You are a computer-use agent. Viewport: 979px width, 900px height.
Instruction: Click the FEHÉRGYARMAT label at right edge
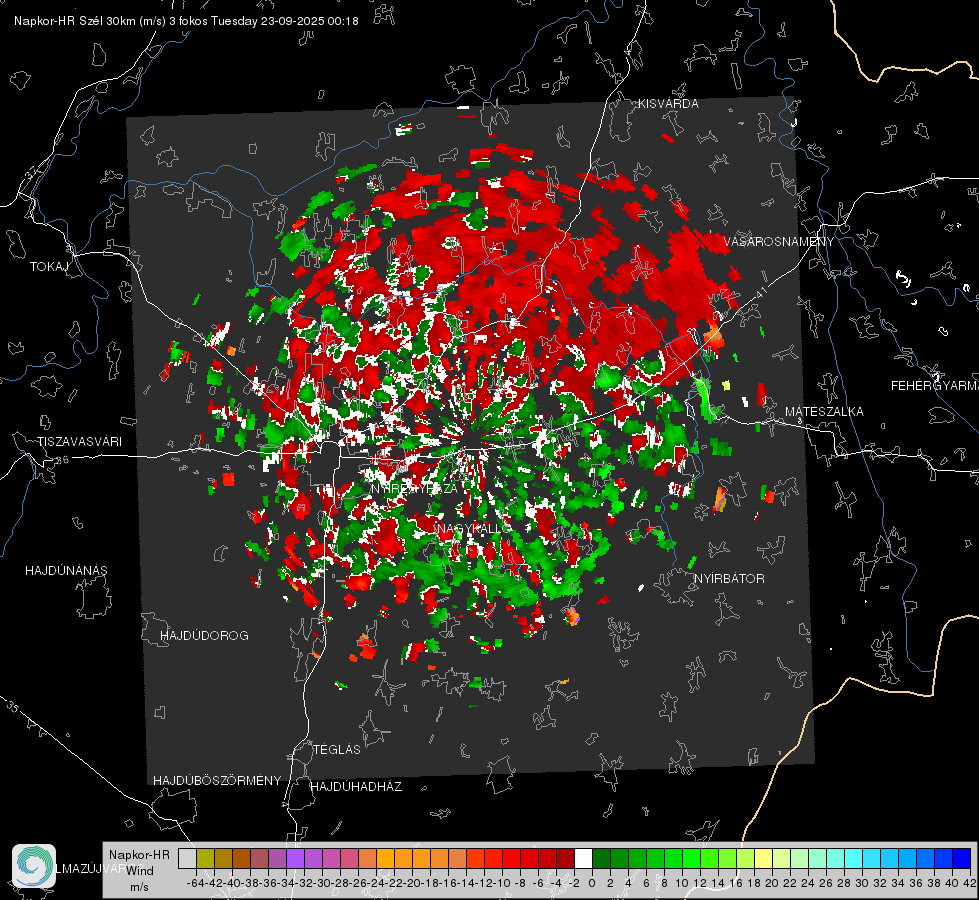point(935,386)
